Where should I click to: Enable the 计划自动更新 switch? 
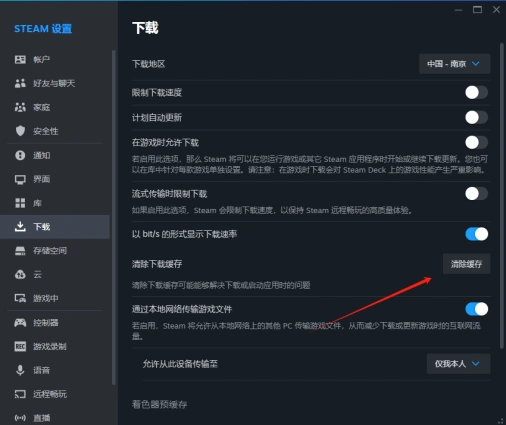476,117
